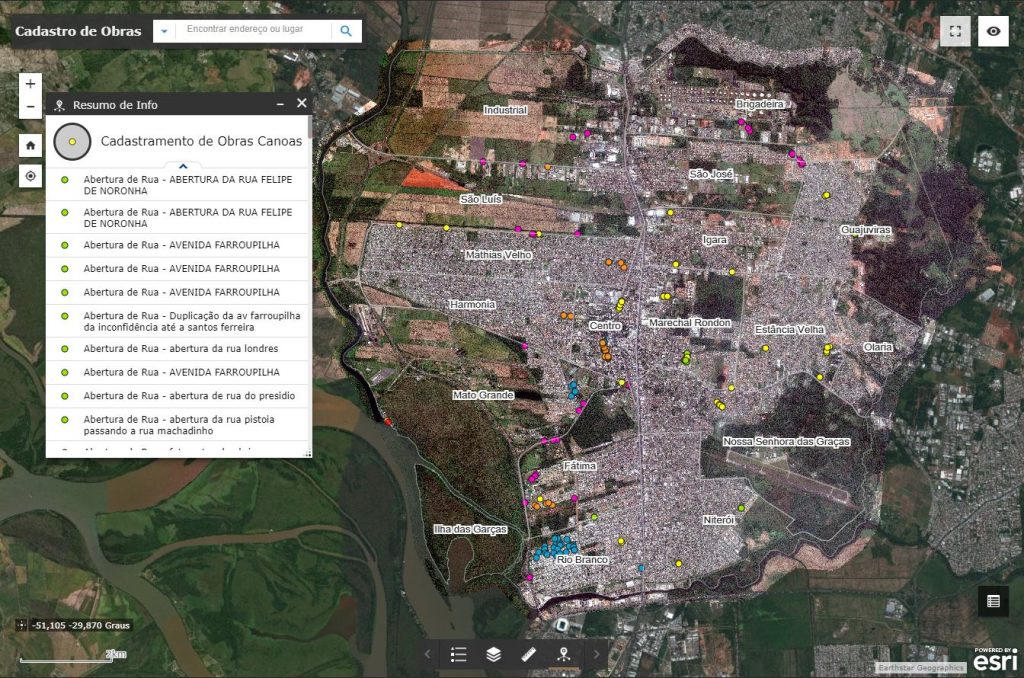The image size is (1024, 678).
Task: Collapse the Cadastramento de Obras Canoas list
Action: (x=184, y=166)
